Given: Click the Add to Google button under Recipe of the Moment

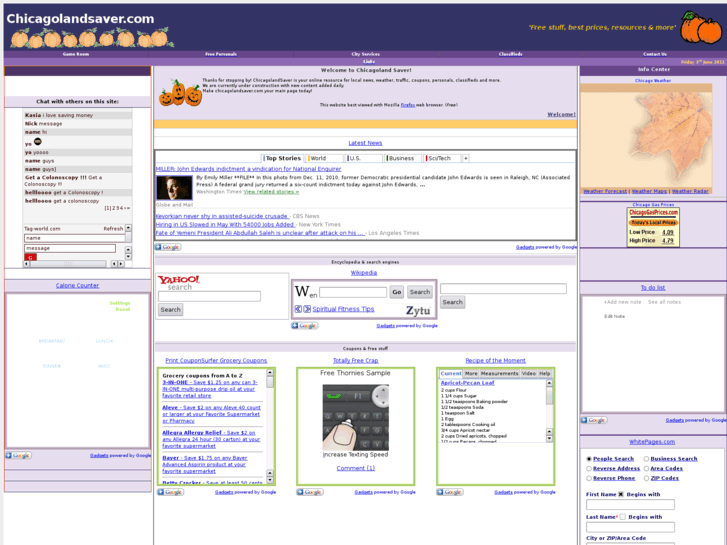Looking at the screenshot, I should click(450, 492).
